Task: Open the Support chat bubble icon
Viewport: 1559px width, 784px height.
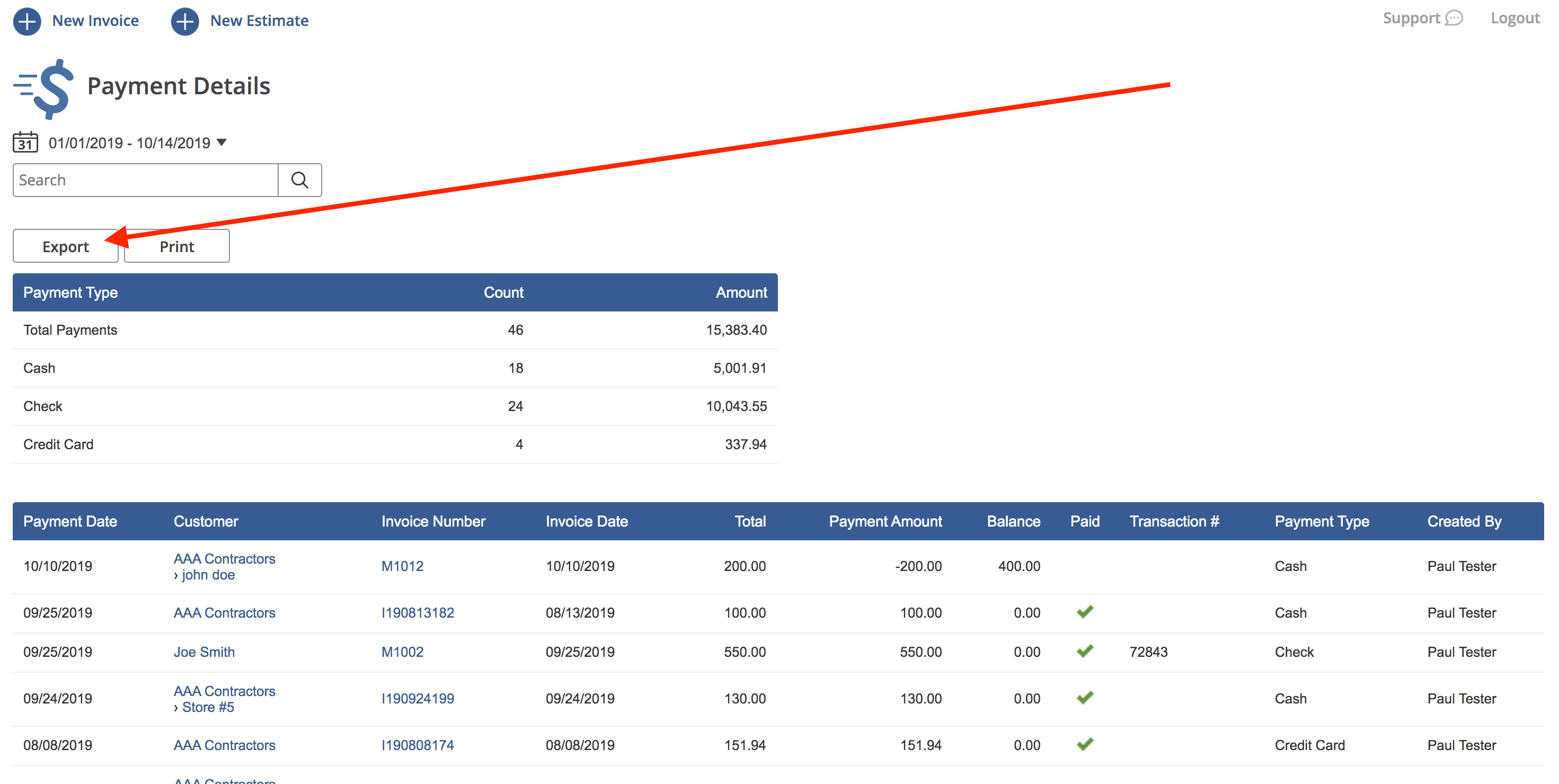Action: tap(1455, 18)
